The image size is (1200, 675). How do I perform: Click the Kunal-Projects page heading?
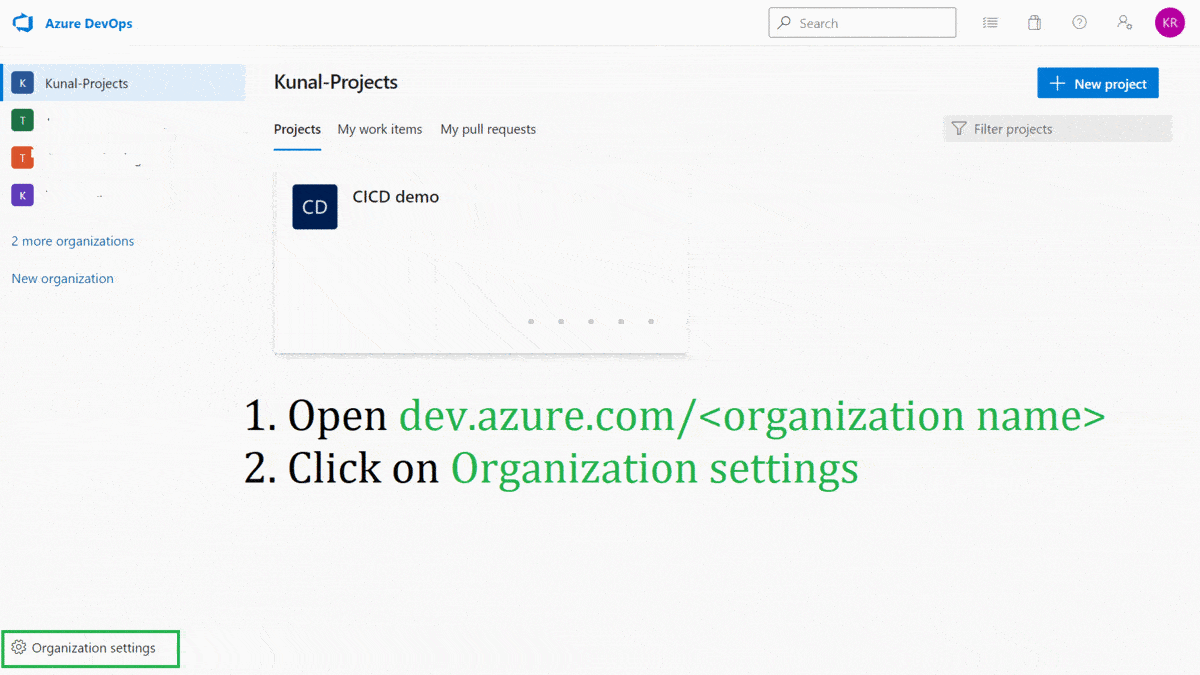336,82
